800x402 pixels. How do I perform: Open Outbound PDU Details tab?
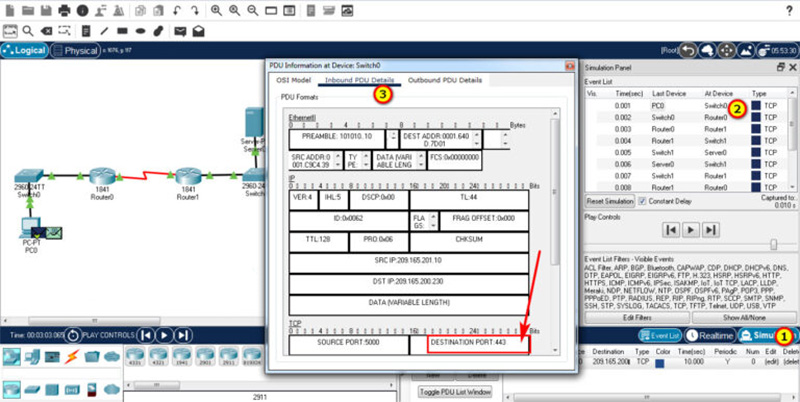coord(444,80)
